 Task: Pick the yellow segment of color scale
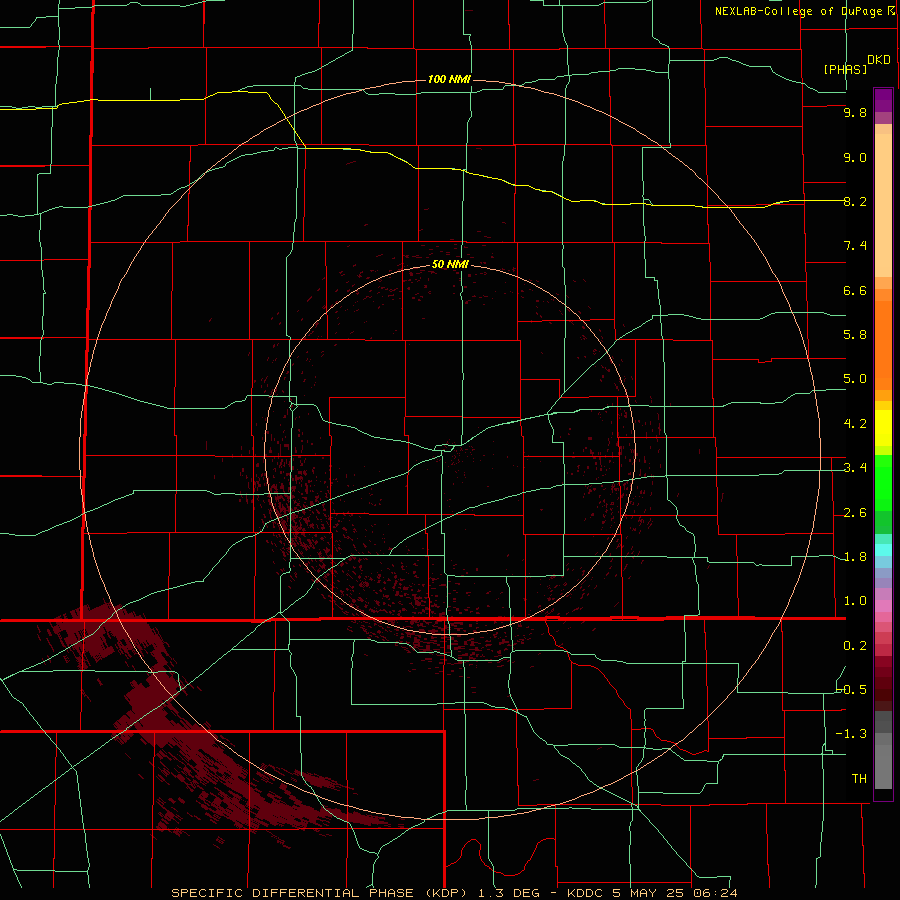(x=883, y=428)
